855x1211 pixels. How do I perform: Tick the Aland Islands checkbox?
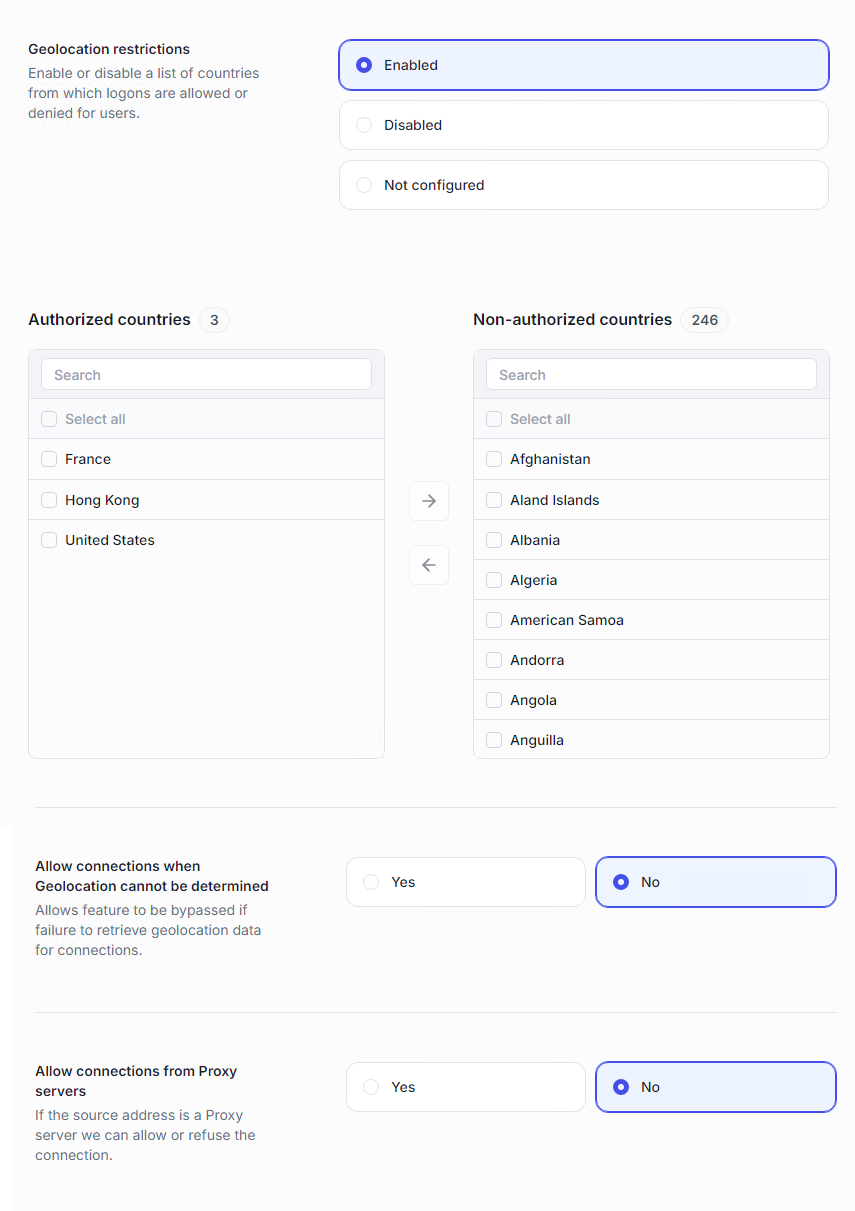(494, 500)
